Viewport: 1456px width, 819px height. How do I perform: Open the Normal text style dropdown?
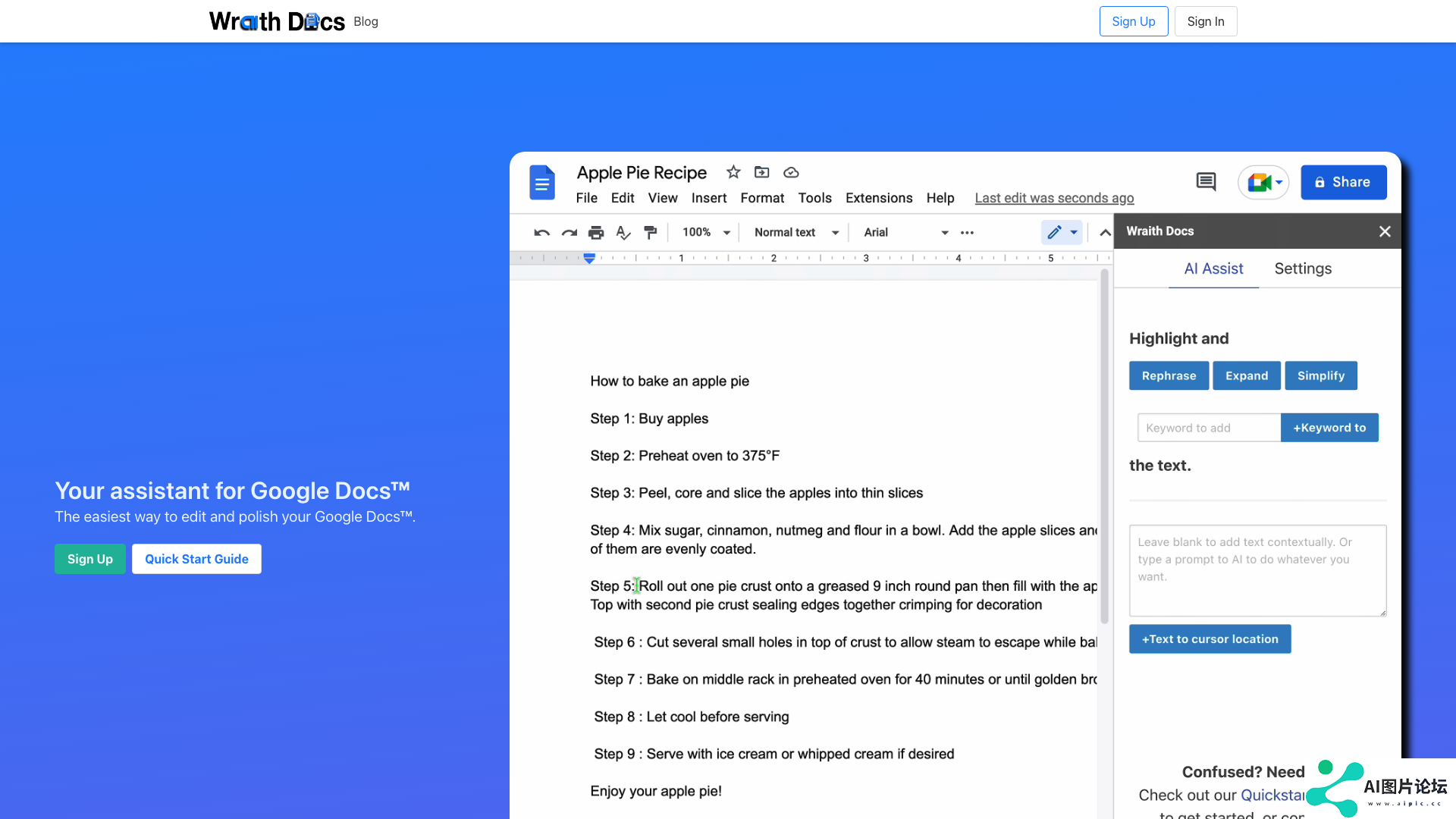click(x=796, y=233)
